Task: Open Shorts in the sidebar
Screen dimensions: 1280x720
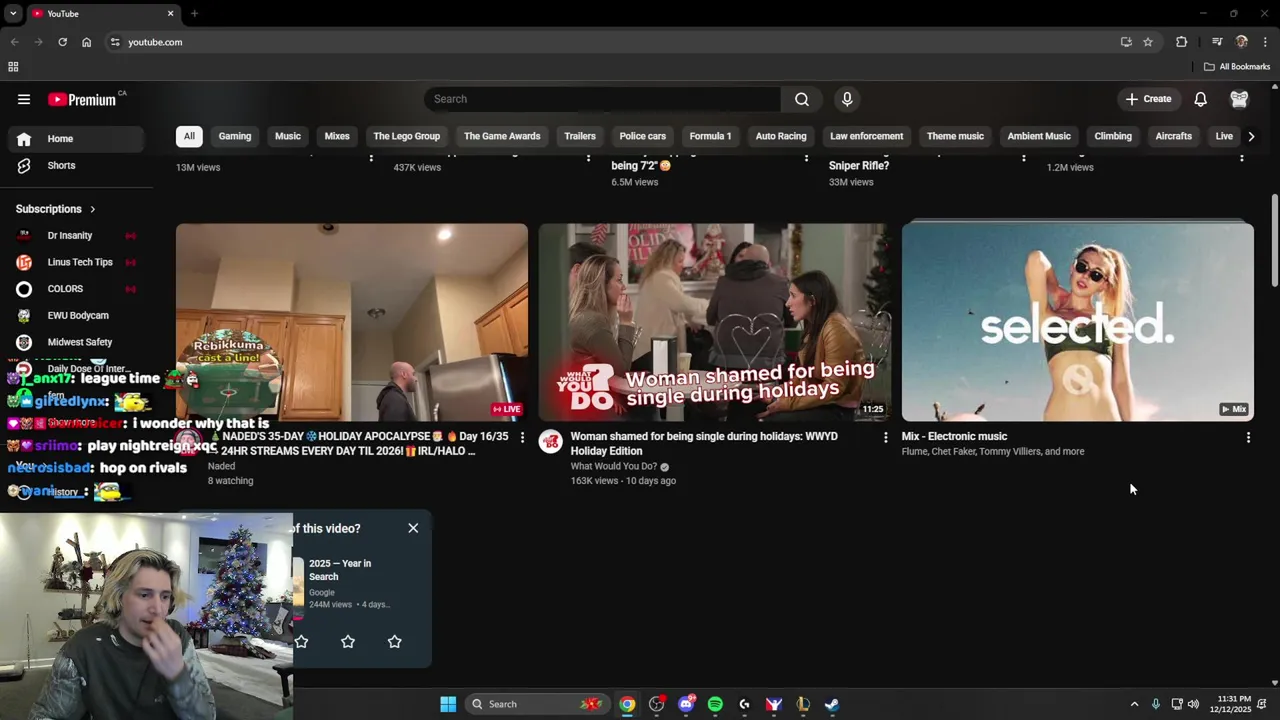Action: [x=77, y=165]
